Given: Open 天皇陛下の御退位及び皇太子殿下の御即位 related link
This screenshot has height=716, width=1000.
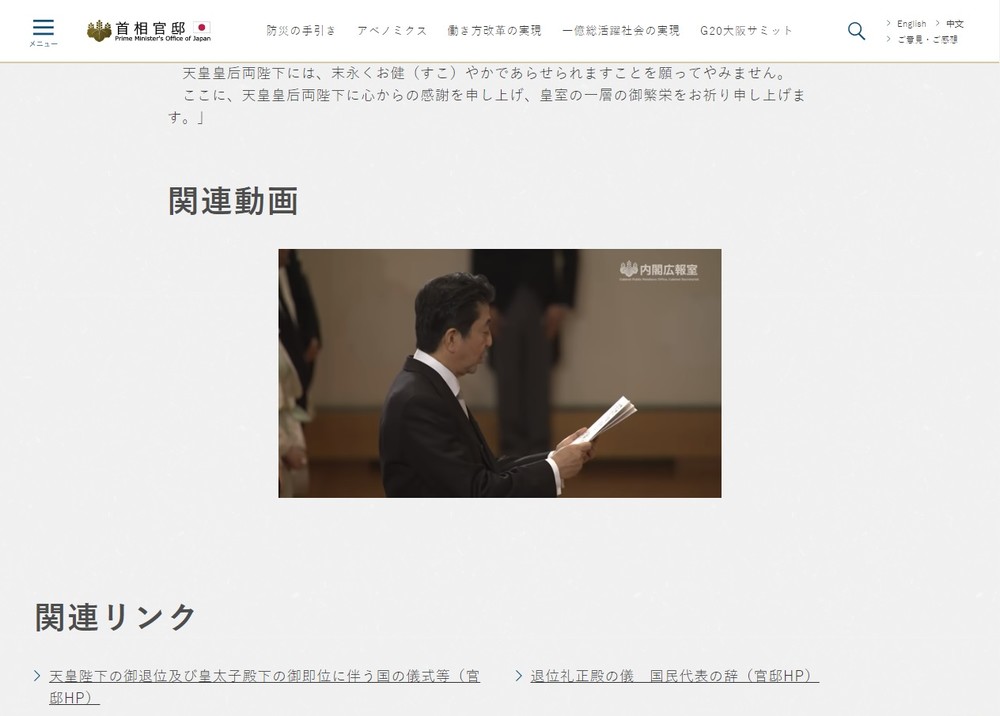Looking at the screenshot, I should (264, 677).
